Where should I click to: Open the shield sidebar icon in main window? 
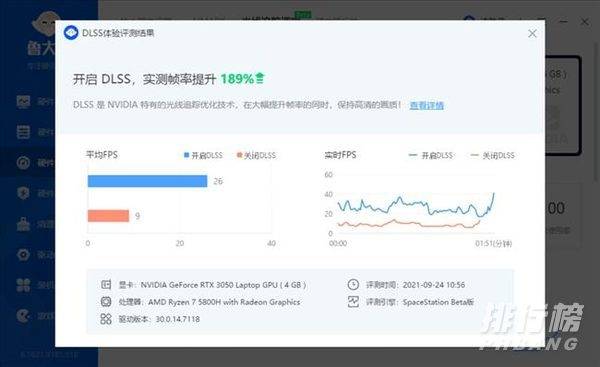23,193
